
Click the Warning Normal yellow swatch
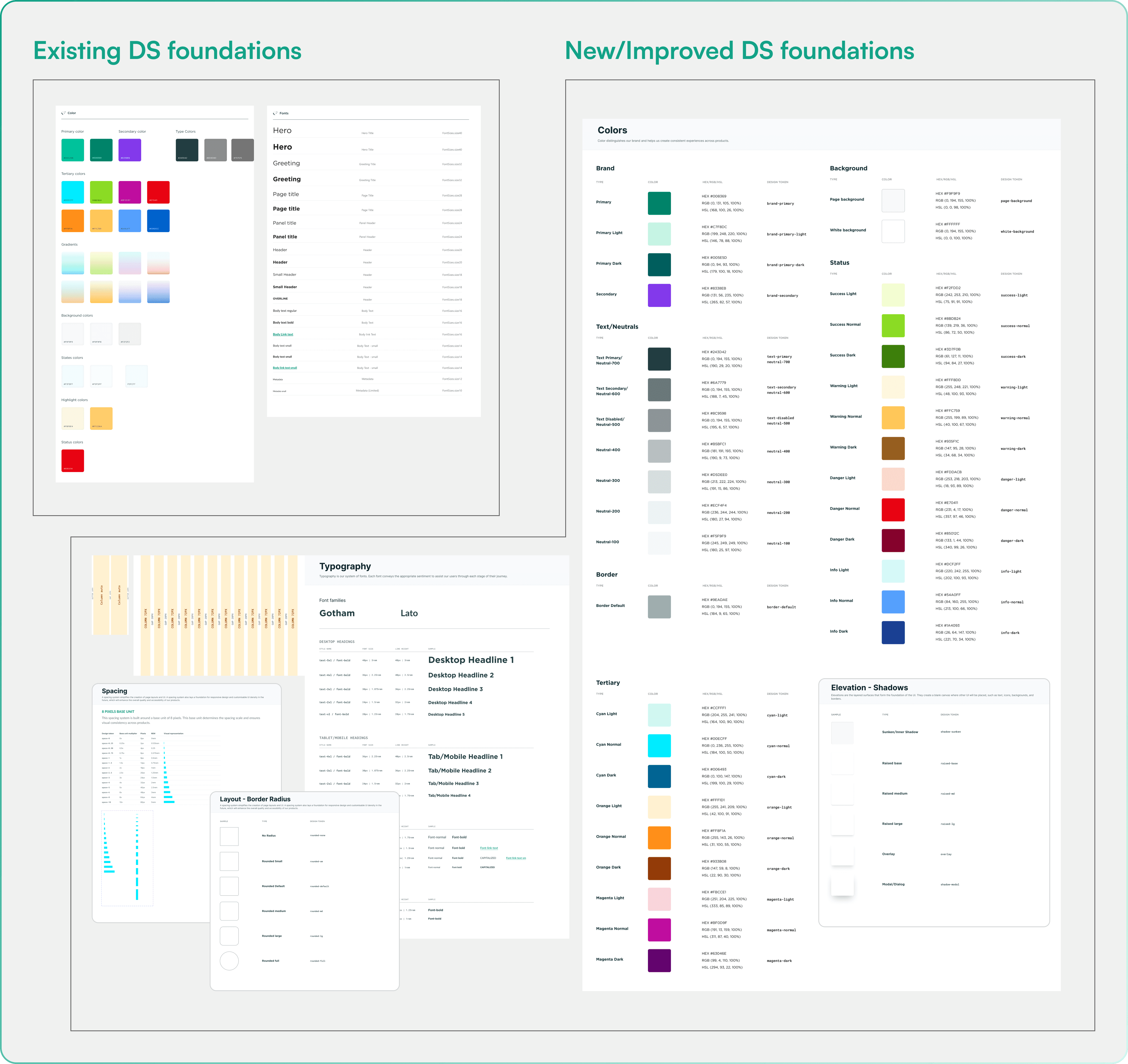point(893,418)
